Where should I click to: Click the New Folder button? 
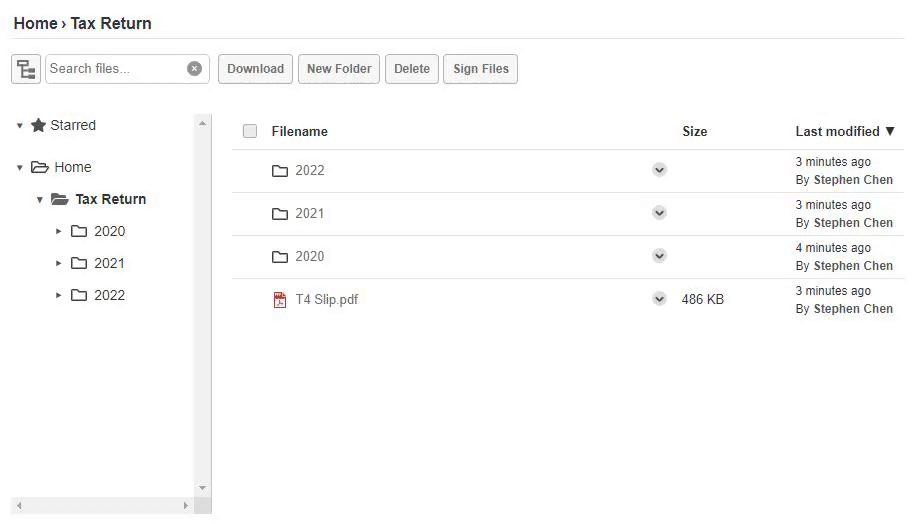pos(339,69)
